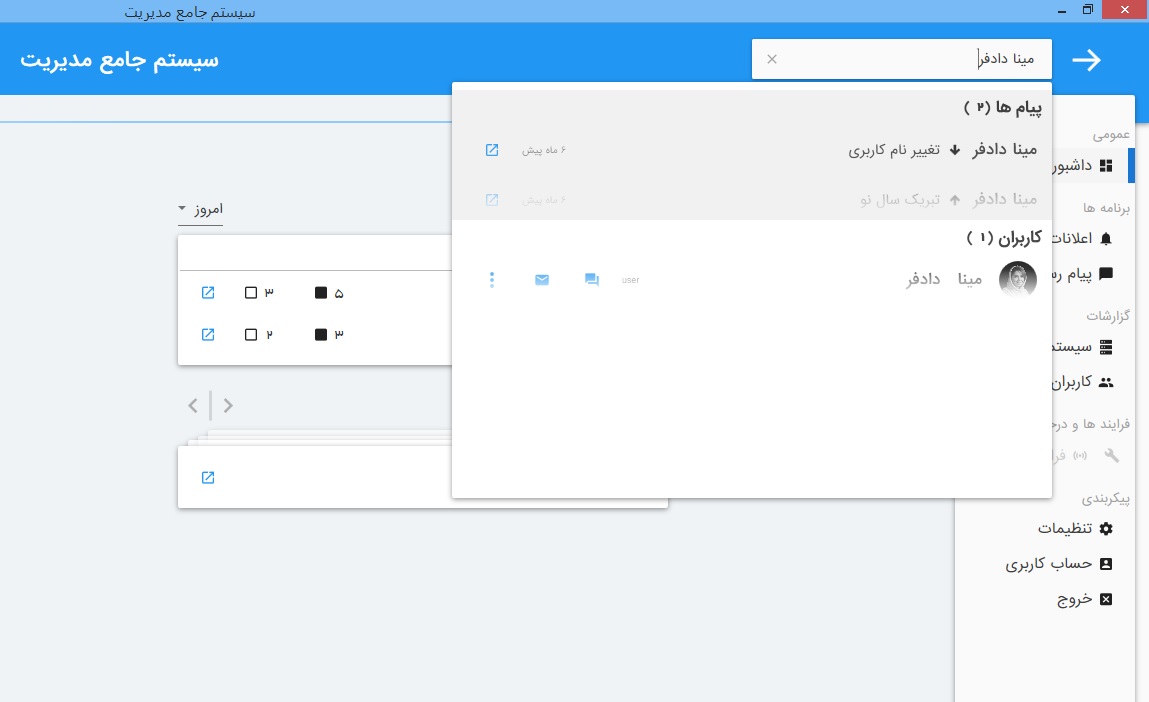Open the تغییر نام کاربری message via its open icon

(492, 150)
